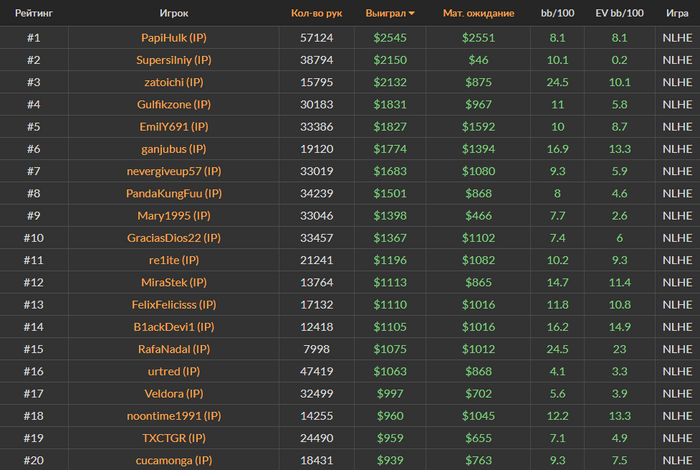The height and width of the screenshot is (470, 700).
Task: Open nevergiveup57 (IP) player page
Action: click(x=174, y=171)
